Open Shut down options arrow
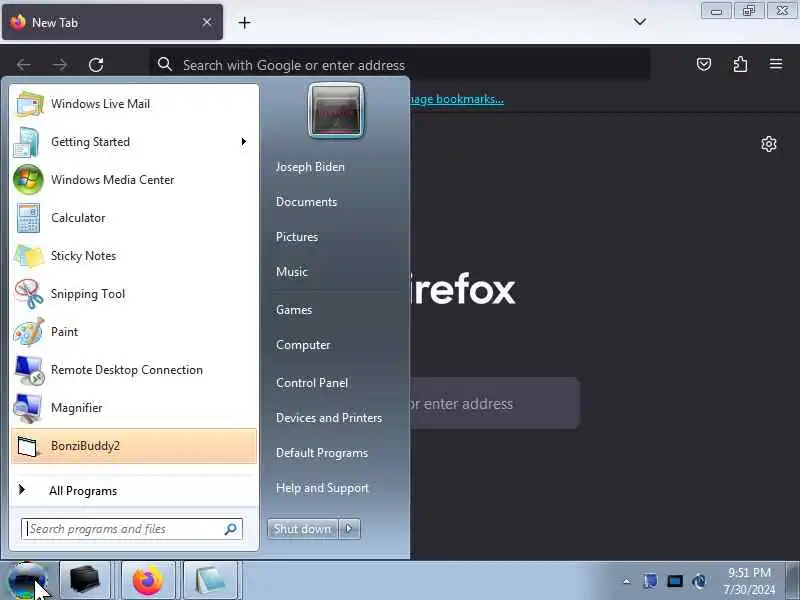The height and width of the screenshot is (600, 800). pyautogui.click(x=349, y=529)
